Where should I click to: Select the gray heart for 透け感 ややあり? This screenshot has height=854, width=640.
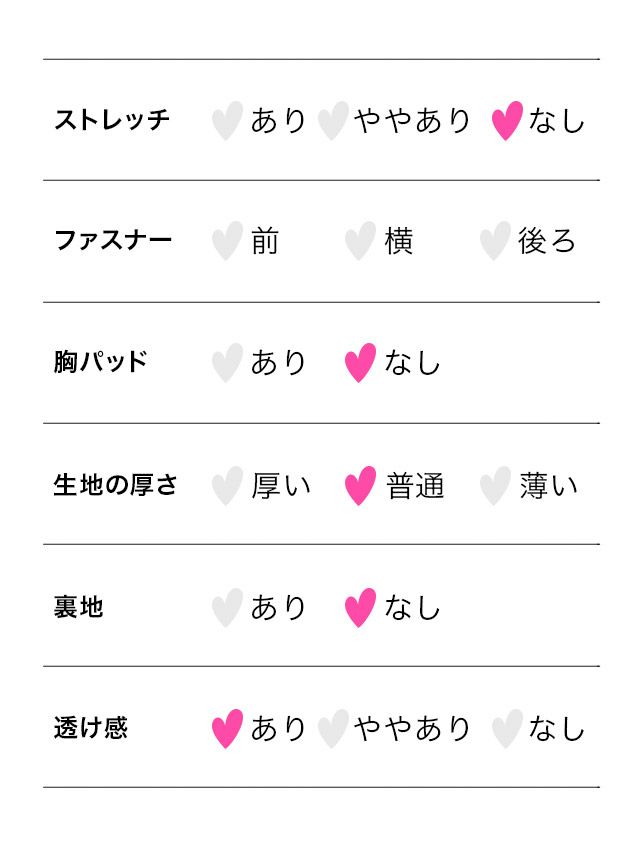pos(333,729)
